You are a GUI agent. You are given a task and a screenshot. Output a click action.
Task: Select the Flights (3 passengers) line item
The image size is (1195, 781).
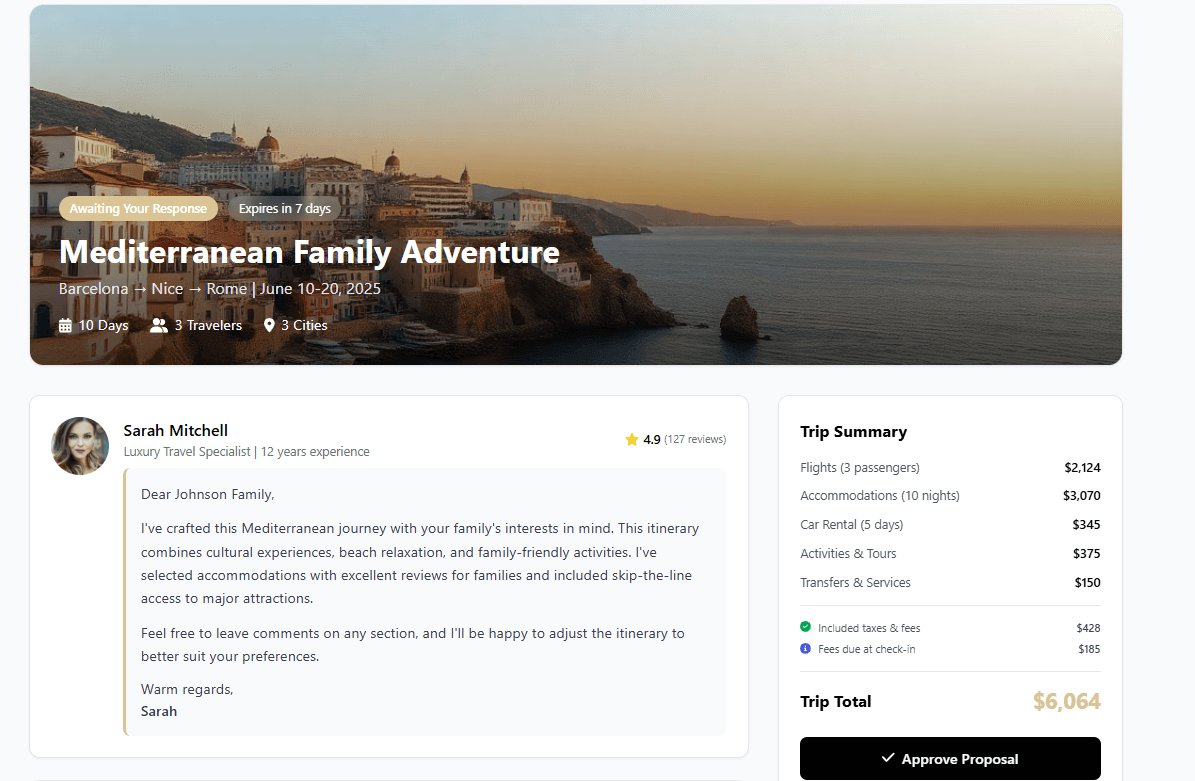coord(860,467)
